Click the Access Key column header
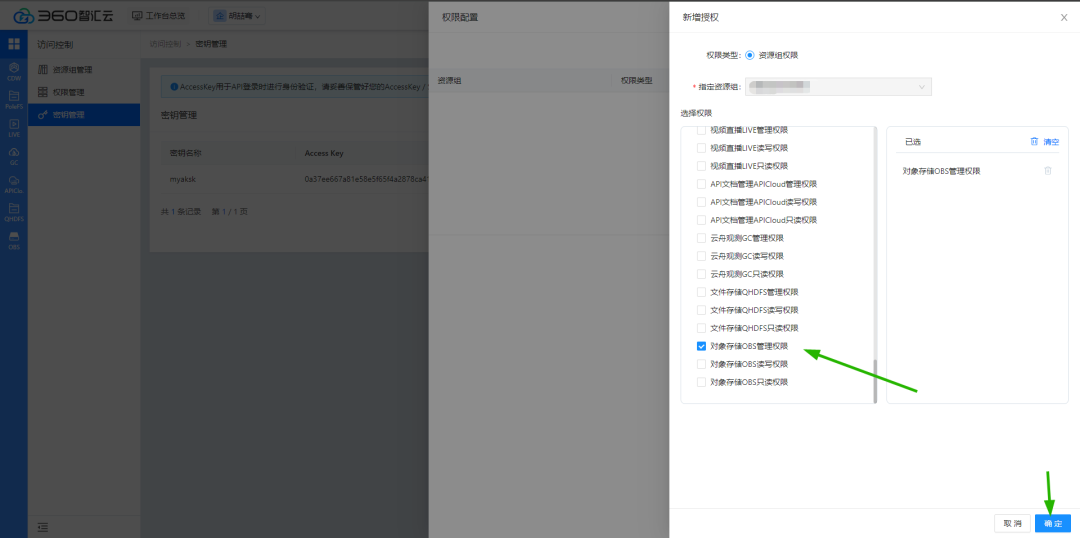Image resolution: width=1080 pixels, height=538 pixels. click(324, 153)
